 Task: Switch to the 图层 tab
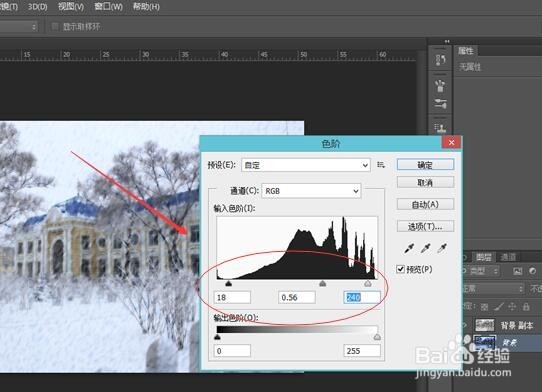point(484,257)
